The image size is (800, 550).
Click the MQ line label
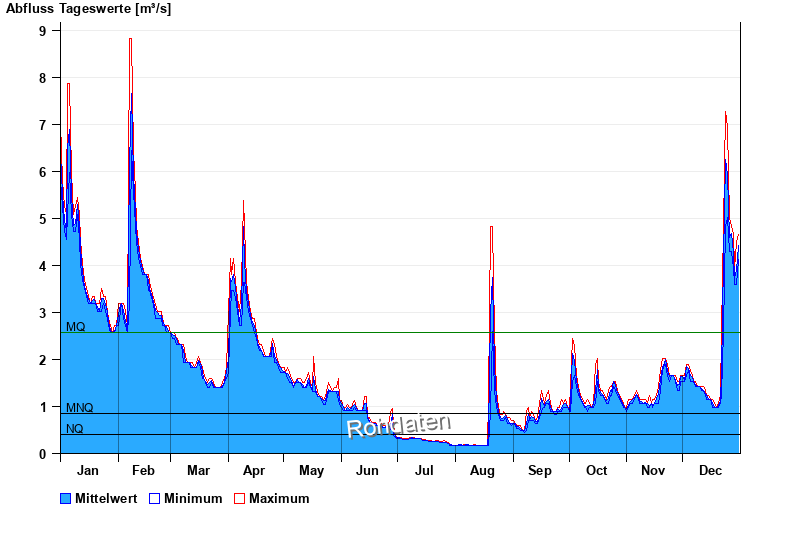[x=75, y=327]
